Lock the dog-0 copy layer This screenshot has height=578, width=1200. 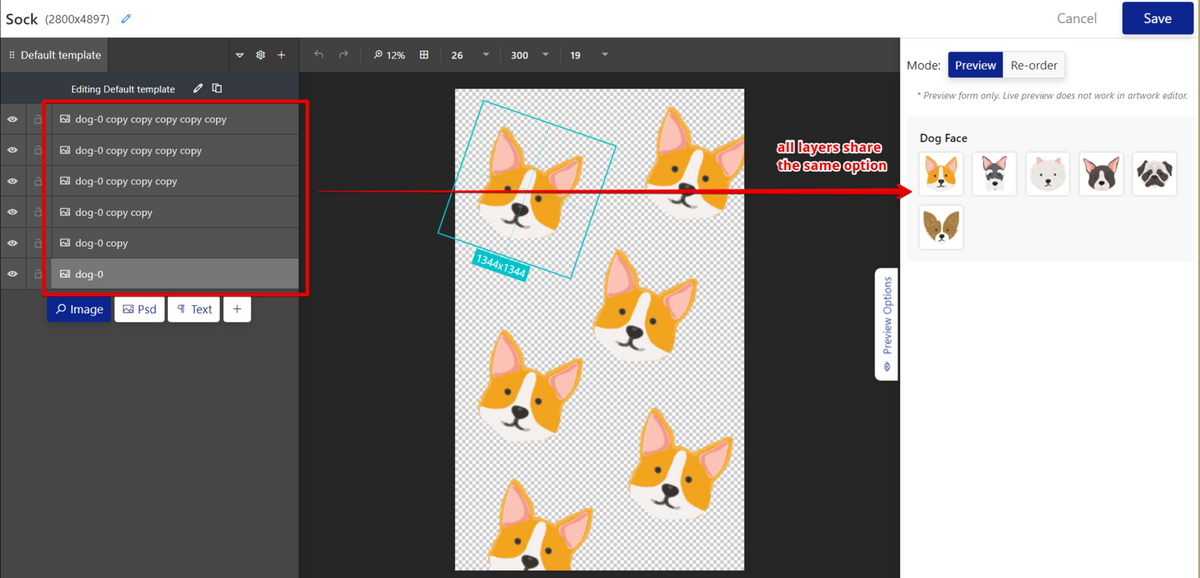point(38,243)
